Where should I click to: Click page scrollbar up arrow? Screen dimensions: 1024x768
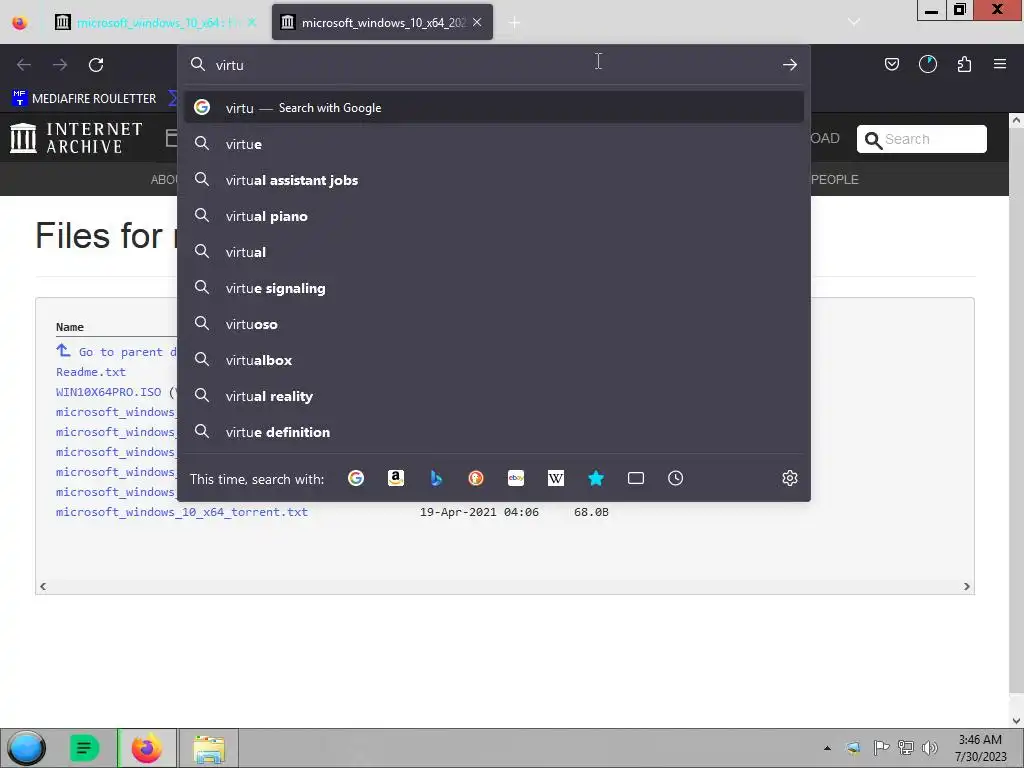point(1016,120)
